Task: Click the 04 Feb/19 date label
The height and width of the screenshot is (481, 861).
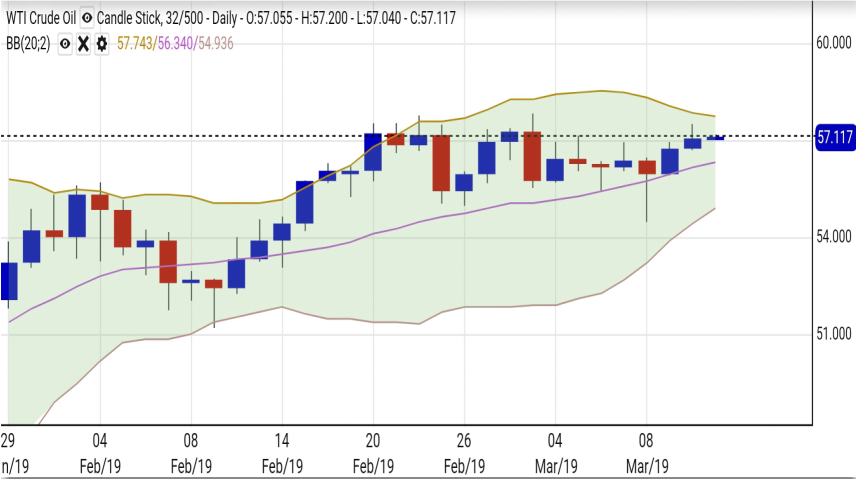Action: [100, 453]
